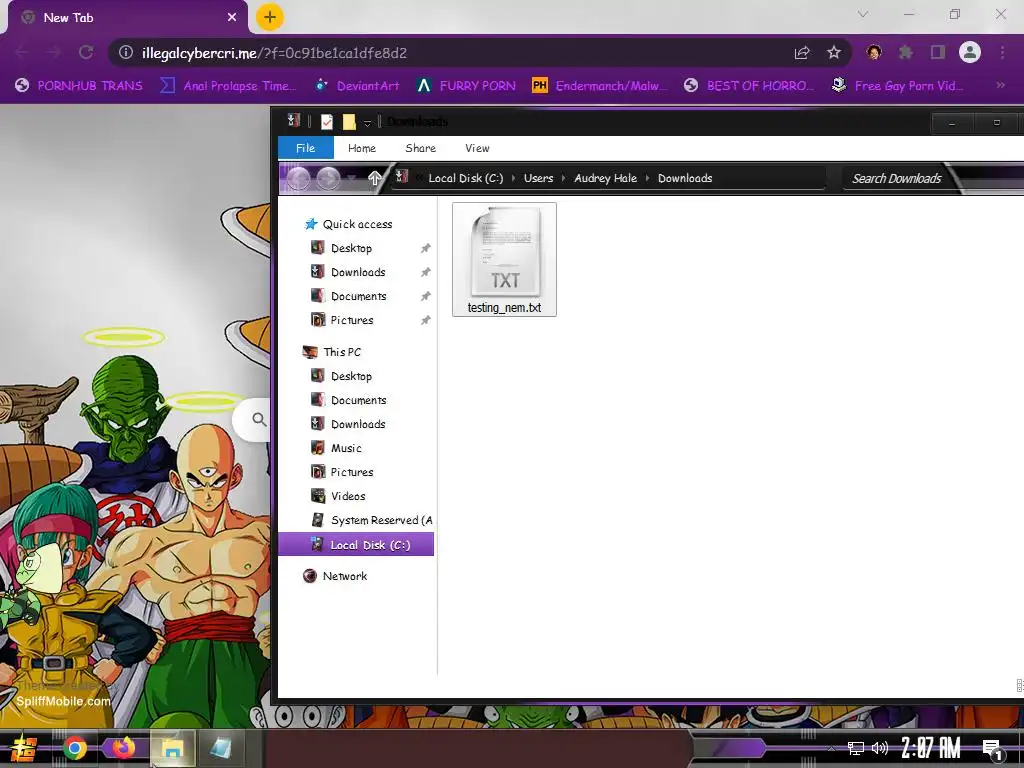Open Desktop under Quick access
The image size is (1024, 768).
[x=351, y=248]
